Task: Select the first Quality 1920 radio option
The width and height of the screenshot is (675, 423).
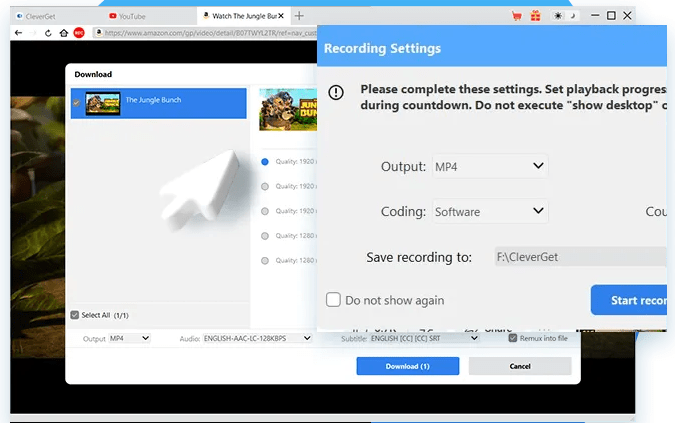Action: [265, 162]
